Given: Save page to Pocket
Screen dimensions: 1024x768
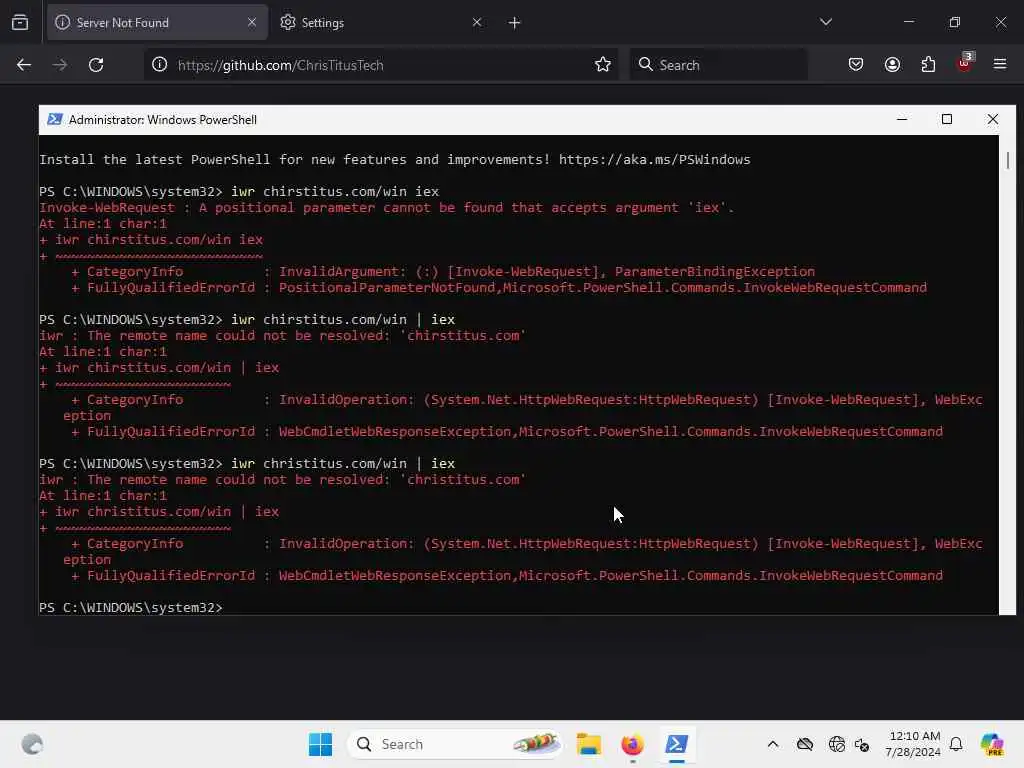Looking at the screenshot, I should [856, 65].
